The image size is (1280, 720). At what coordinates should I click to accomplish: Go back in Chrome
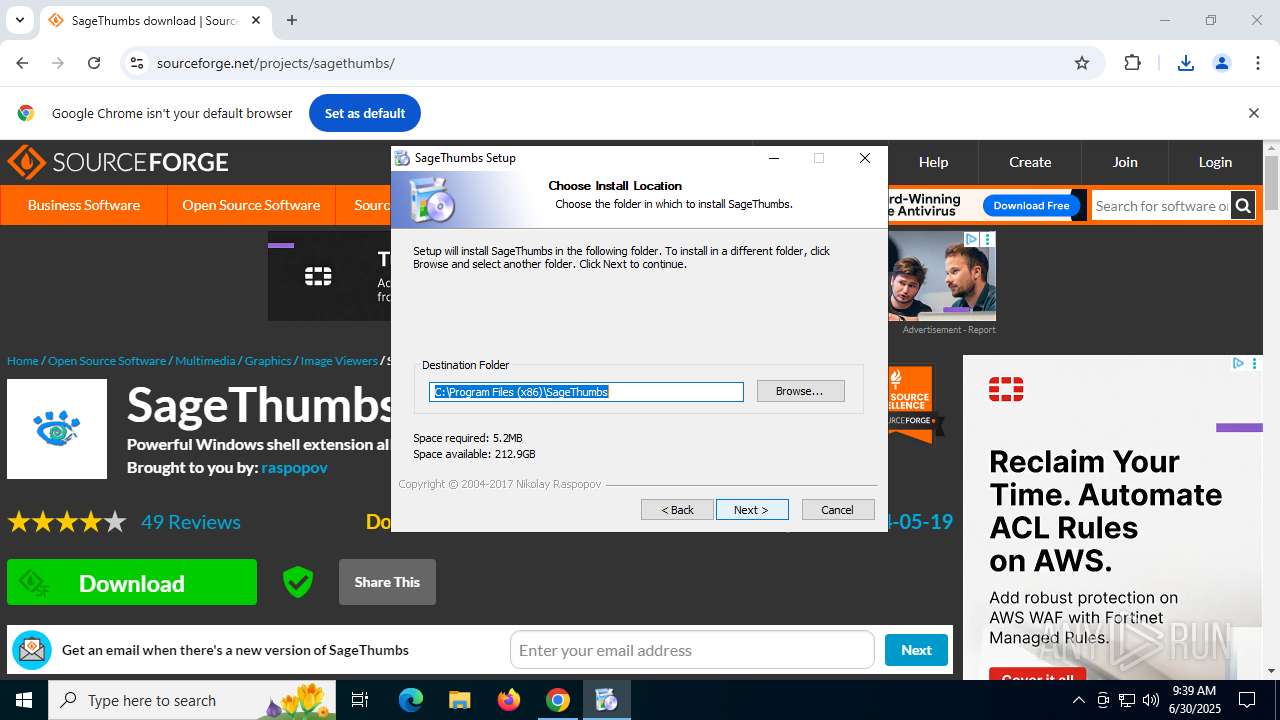coord(22,63)
